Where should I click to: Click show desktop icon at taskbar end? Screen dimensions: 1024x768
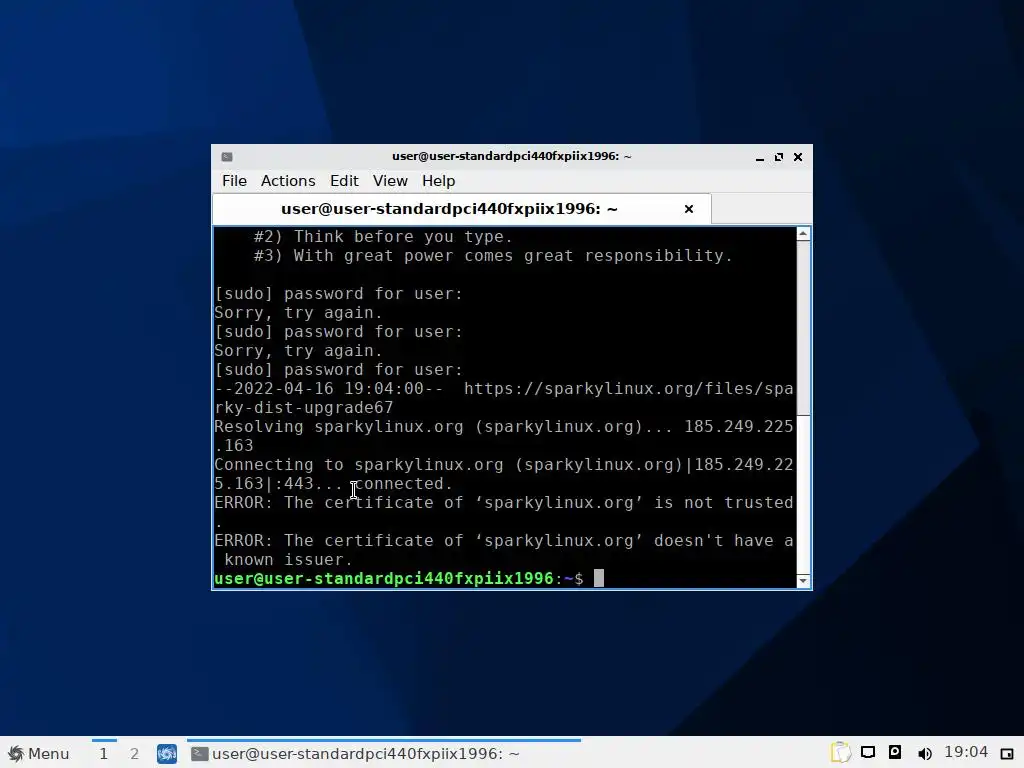pyautogui.click(x=1006, y=754)
